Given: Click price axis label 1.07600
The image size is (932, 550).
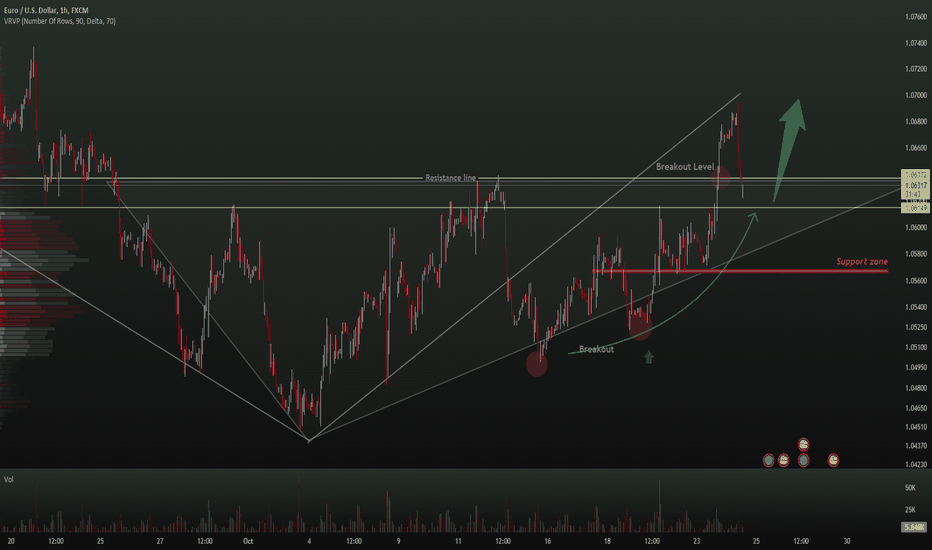Looking at the screenshot, I should [x=915, y=17].
